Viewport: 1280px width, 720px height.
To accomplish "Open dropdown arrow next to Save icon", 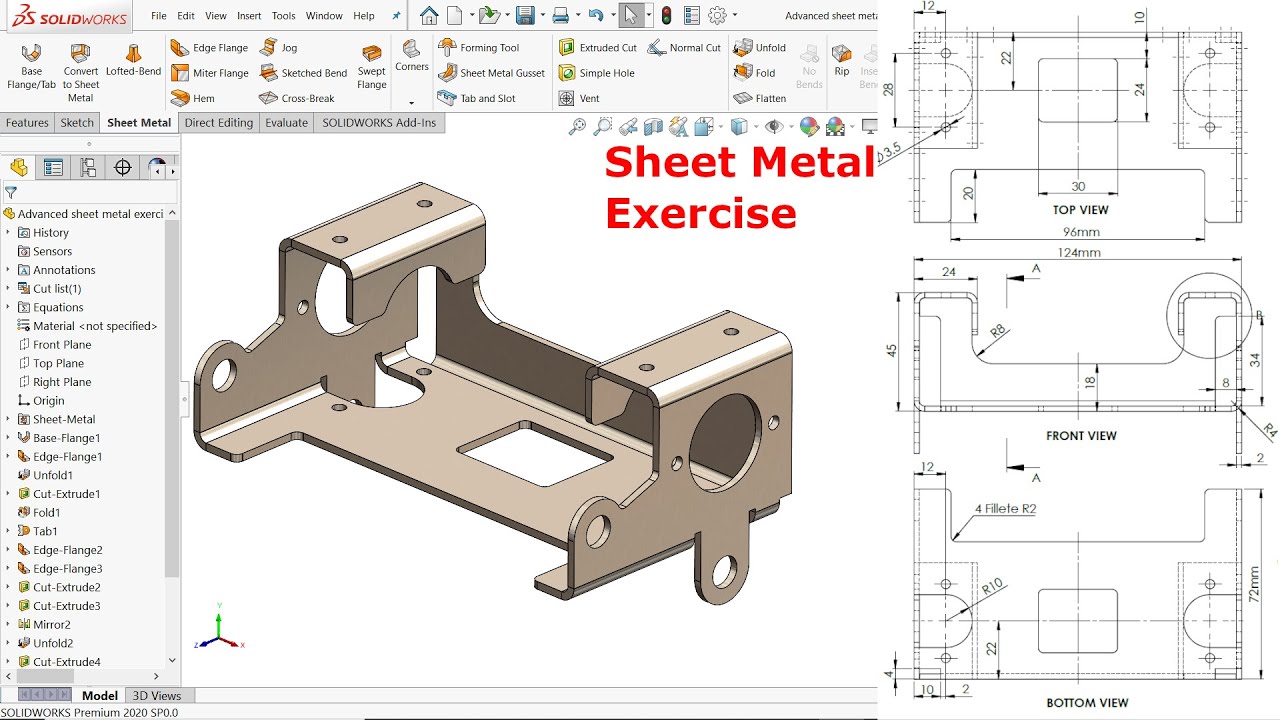I will (541, 16).
